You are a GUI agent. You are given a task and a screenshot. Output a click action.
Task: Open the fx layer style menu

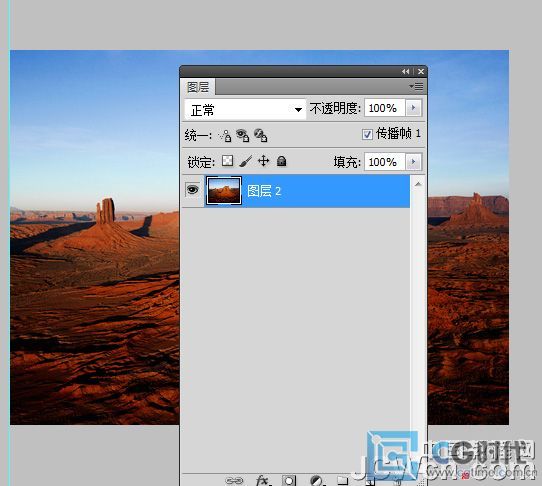point(263,480)
